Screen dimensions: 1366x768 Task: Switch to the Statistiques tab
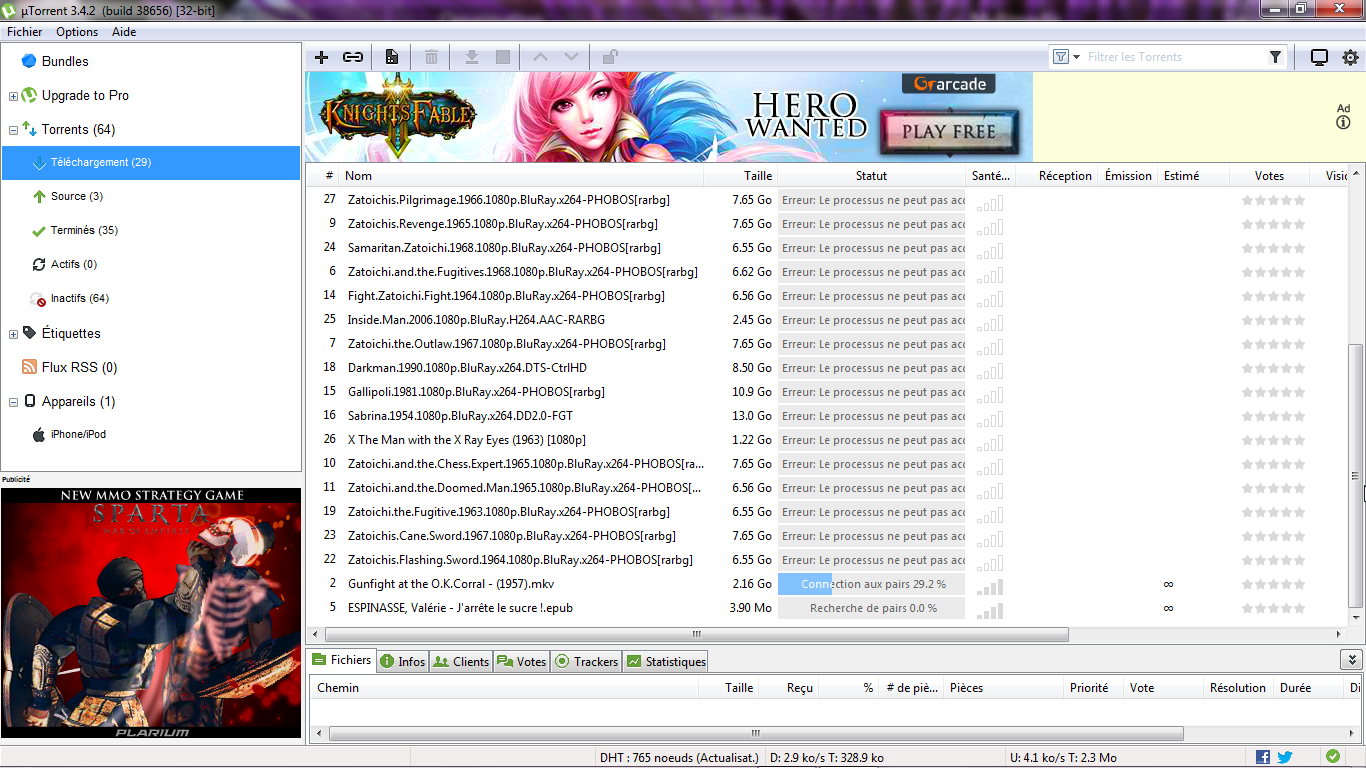click(x=666, y=661)
